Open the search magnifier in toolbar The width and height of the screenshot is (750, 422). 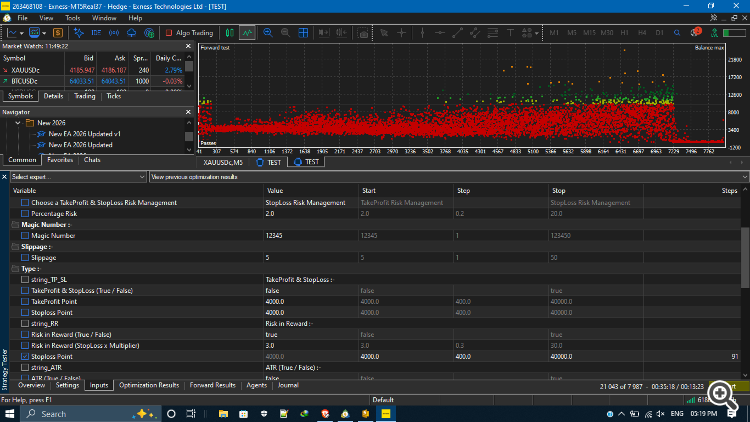coord(677,33)
